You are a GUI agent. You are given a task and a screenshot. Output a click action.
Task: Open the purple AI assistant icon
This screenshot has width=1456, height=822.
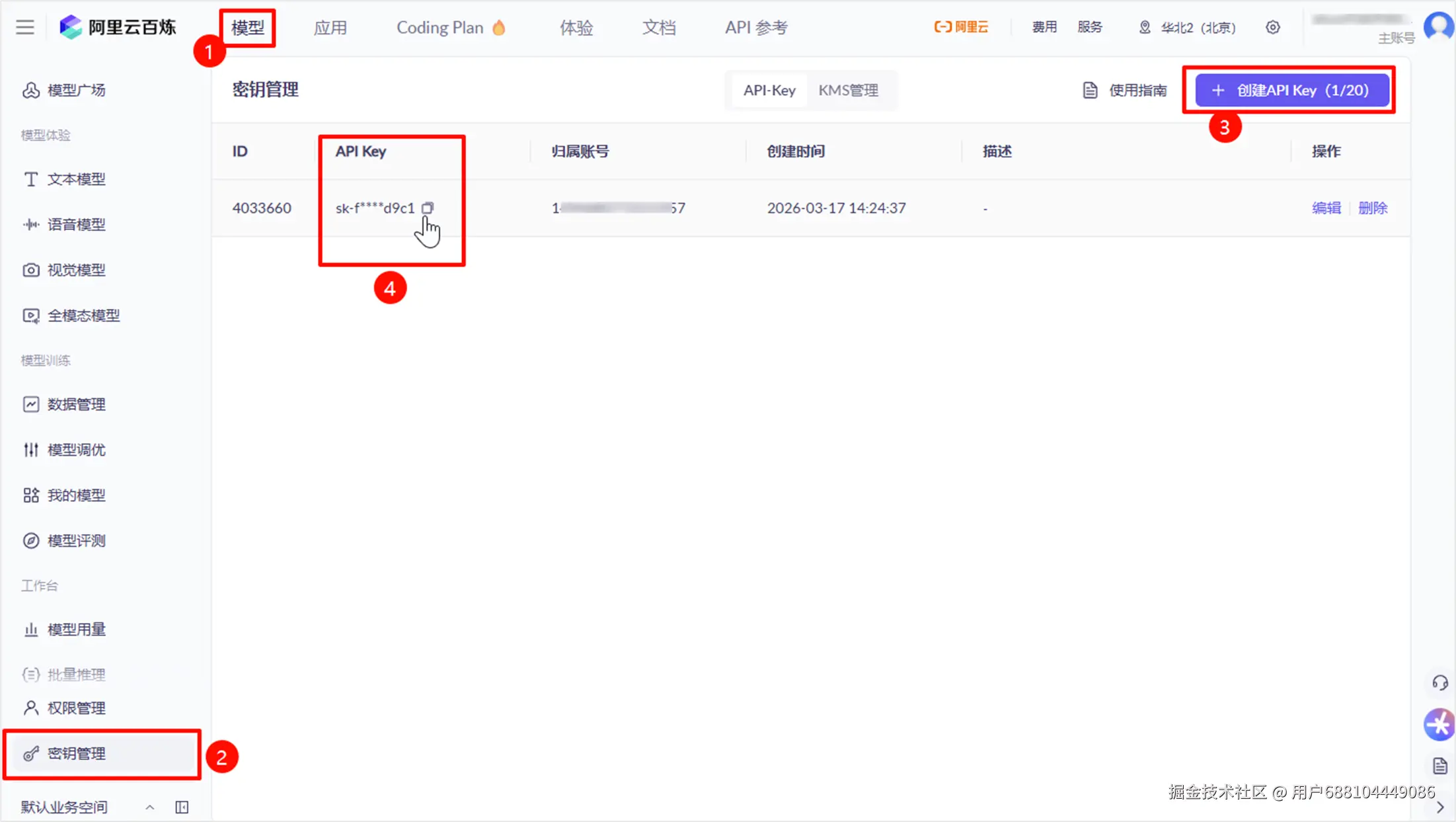point(1439,724)
